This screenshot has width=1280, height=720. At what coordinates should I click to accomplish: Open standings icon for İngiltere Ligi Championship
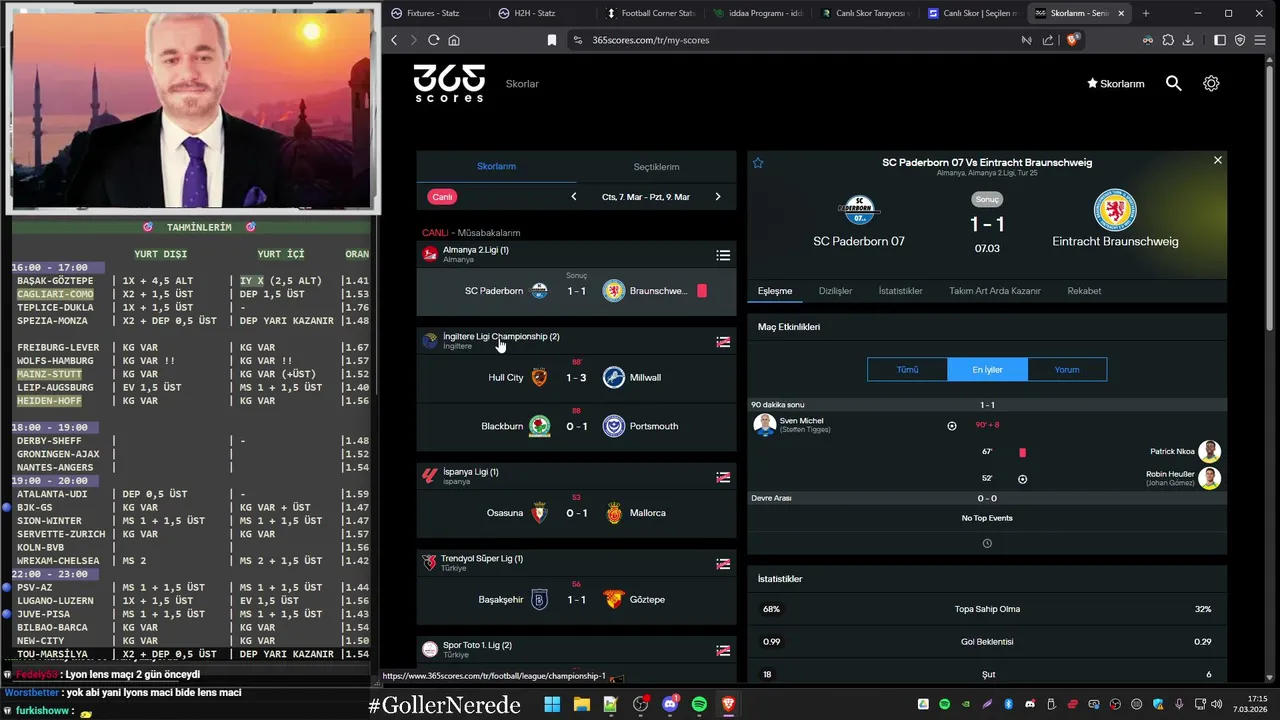723,342
